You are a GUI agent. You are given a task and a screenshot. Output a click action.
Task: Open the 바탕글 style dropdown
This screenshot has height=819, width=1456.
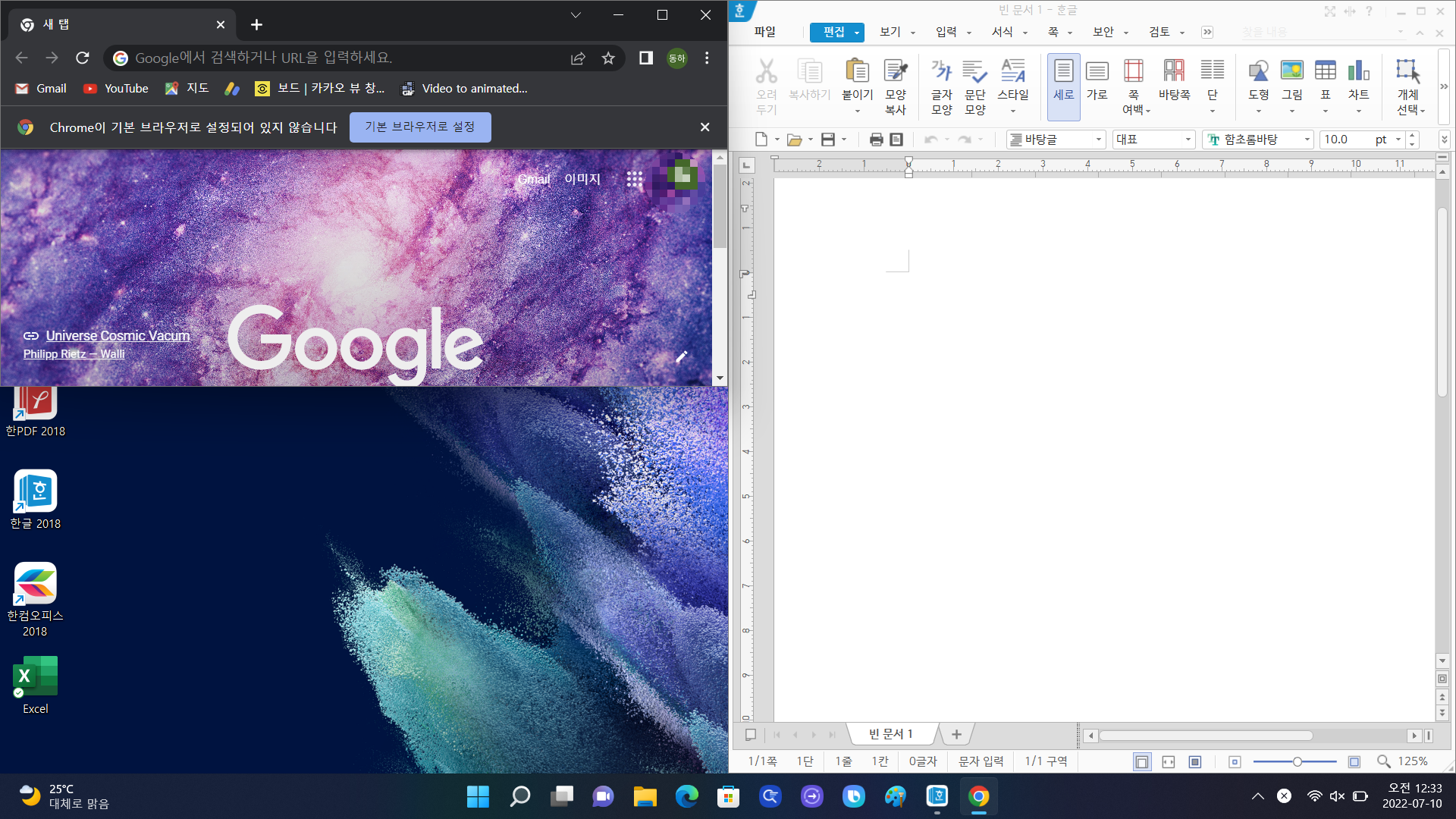pos(1098,140)
